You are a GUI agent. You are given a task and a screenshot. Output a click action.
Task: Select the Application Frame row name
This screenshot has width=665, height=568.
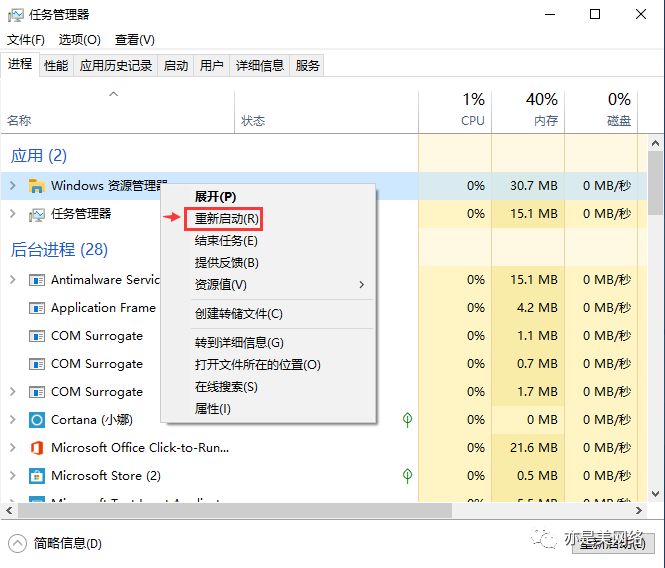tap(103, 308)
